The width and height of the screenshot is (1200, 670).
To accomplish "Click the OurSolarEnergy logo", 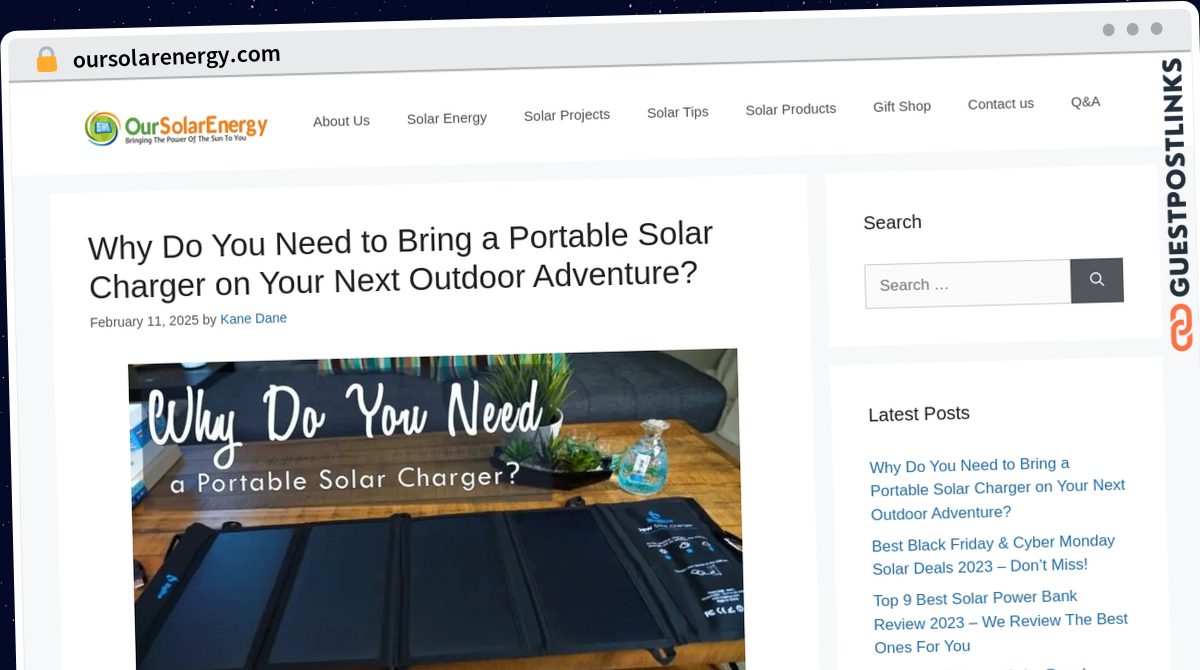I will tap(176, 128).
